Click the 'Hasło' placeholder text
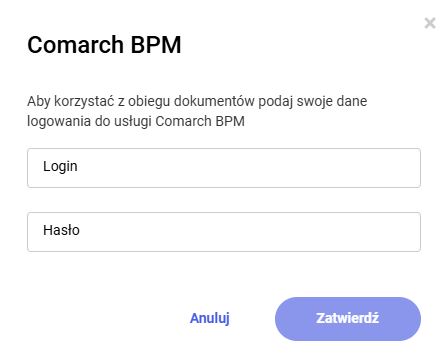 coord(61,230)
